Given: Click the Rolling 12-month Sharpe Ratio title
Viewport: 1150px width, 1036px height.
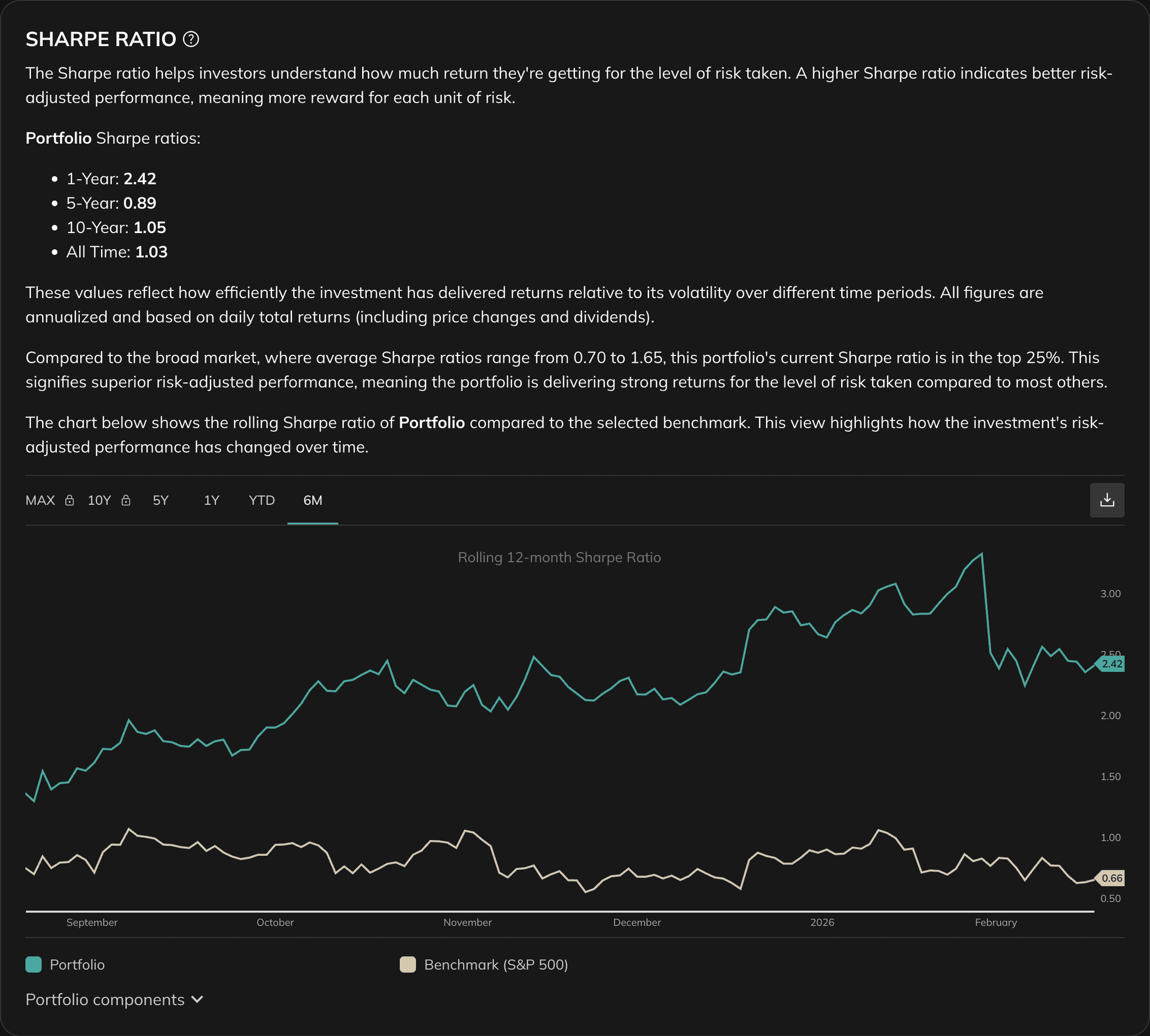Looking at the screenshot, I should coord(559,558).
